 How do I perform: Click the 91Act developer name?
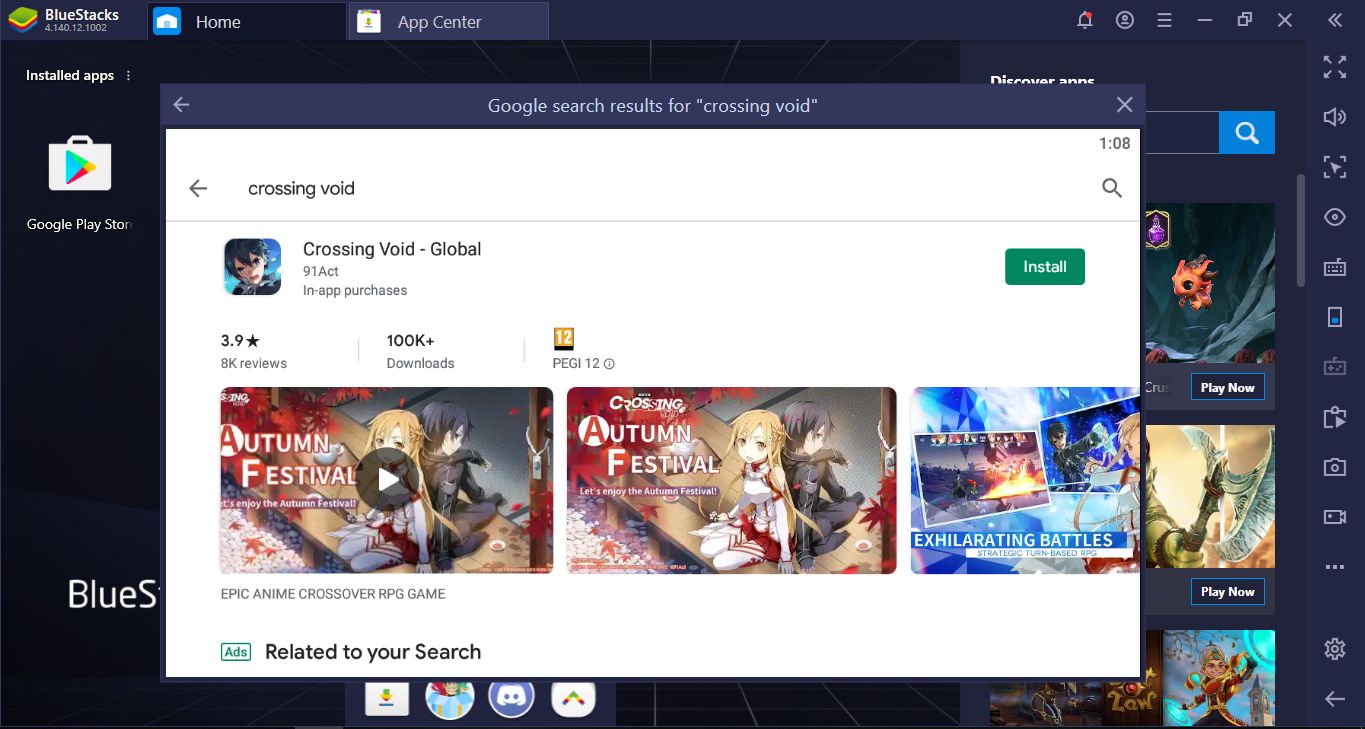tap(320, 271)
